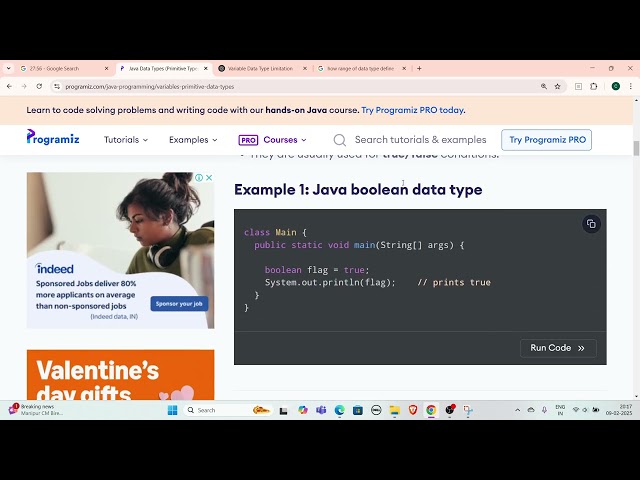Click in Search tutorials & examples field
Viewport: 640px width, 480px height.
tap(420, 140)
